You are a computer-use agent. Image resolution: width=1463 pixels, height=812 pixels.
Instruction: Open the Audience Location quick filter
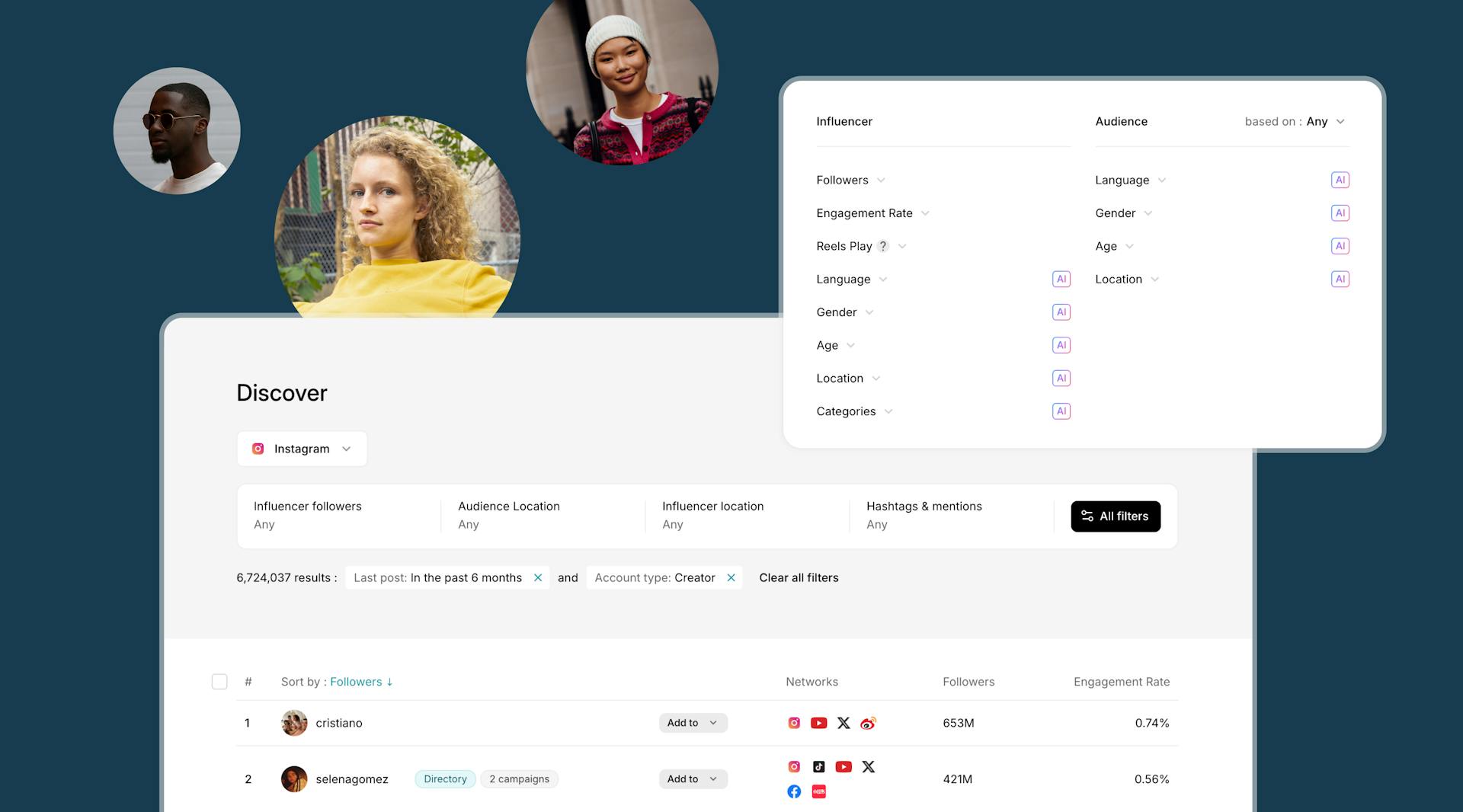(x=543, y=516)
